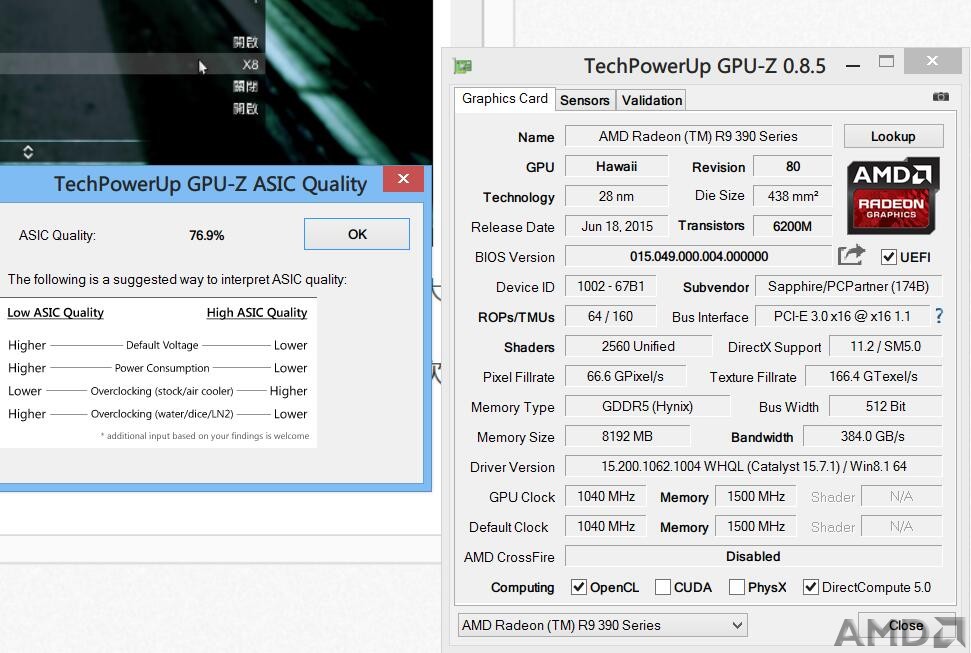
Task: Click the Name field showing R9 390 Series
Action: pyautogui.click(x=698, y=136)
